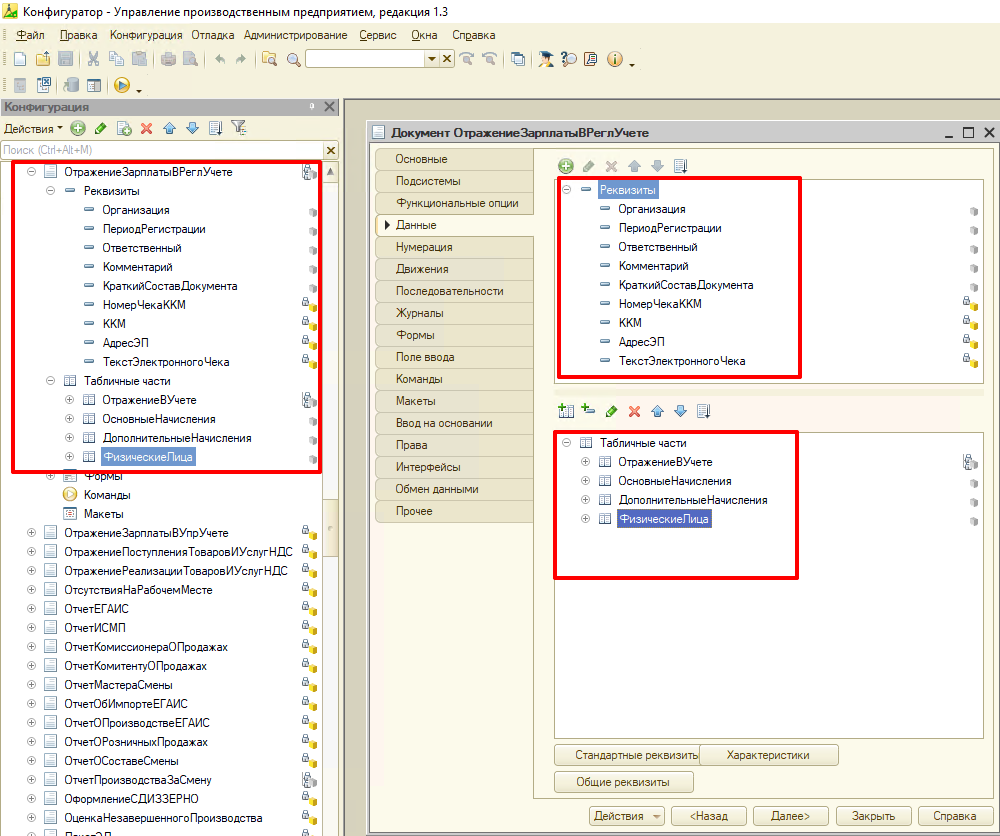
Task: Click the Syntax Helper icon with graduate figure
Action: pos(545,59)
